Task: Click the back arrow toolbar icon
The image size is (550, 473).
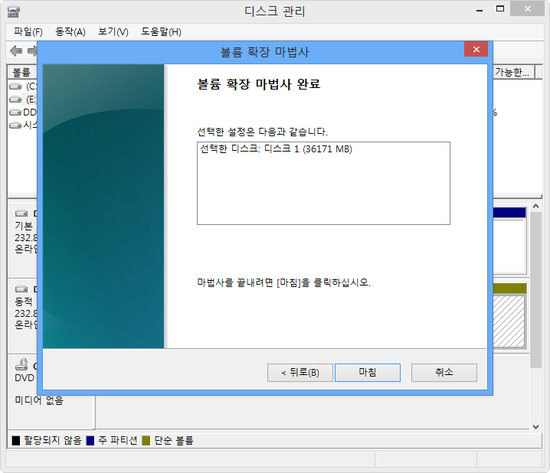Action: click(x=16, y=51)
